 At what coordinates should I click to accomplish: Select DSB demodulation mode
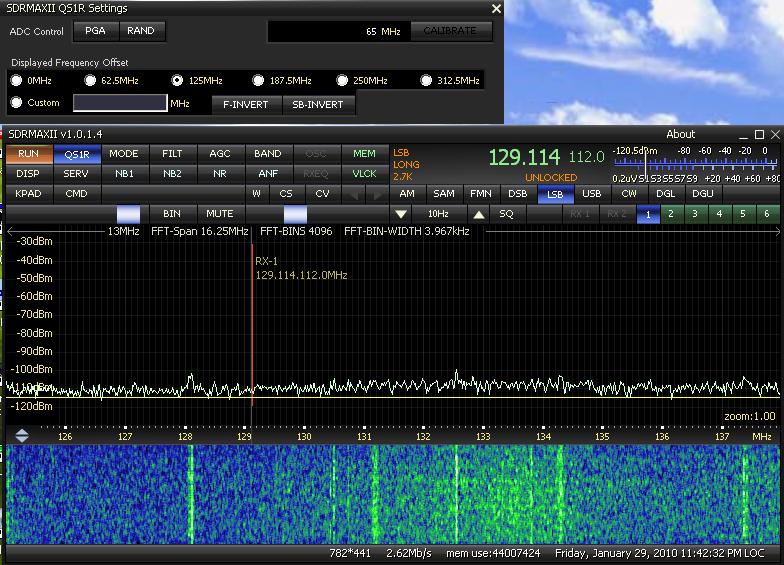coord(518,194)
